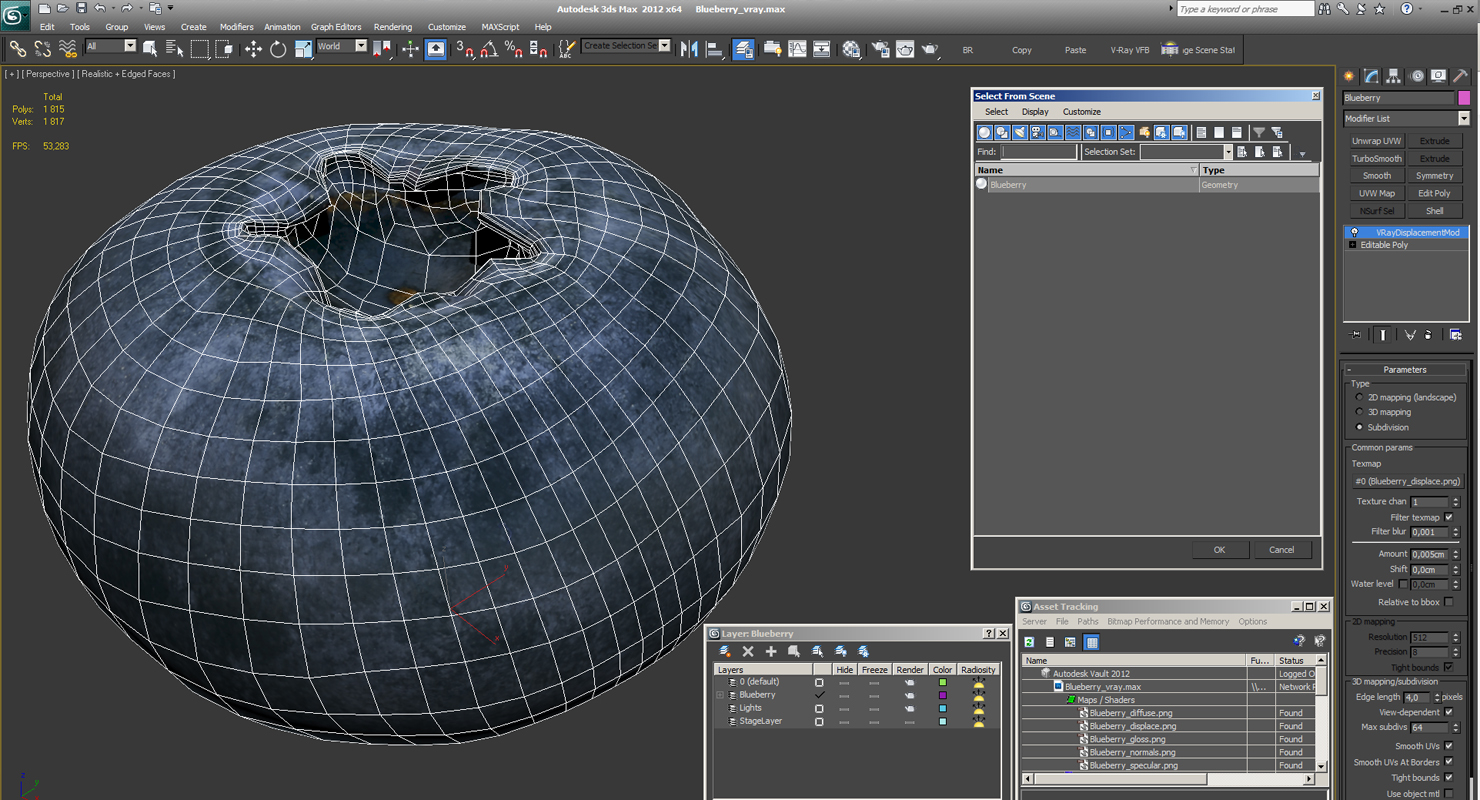Toggle Angle Snap in the toolbar
The height and width of the screenshot is (800, 1480).
coord(489,48)
